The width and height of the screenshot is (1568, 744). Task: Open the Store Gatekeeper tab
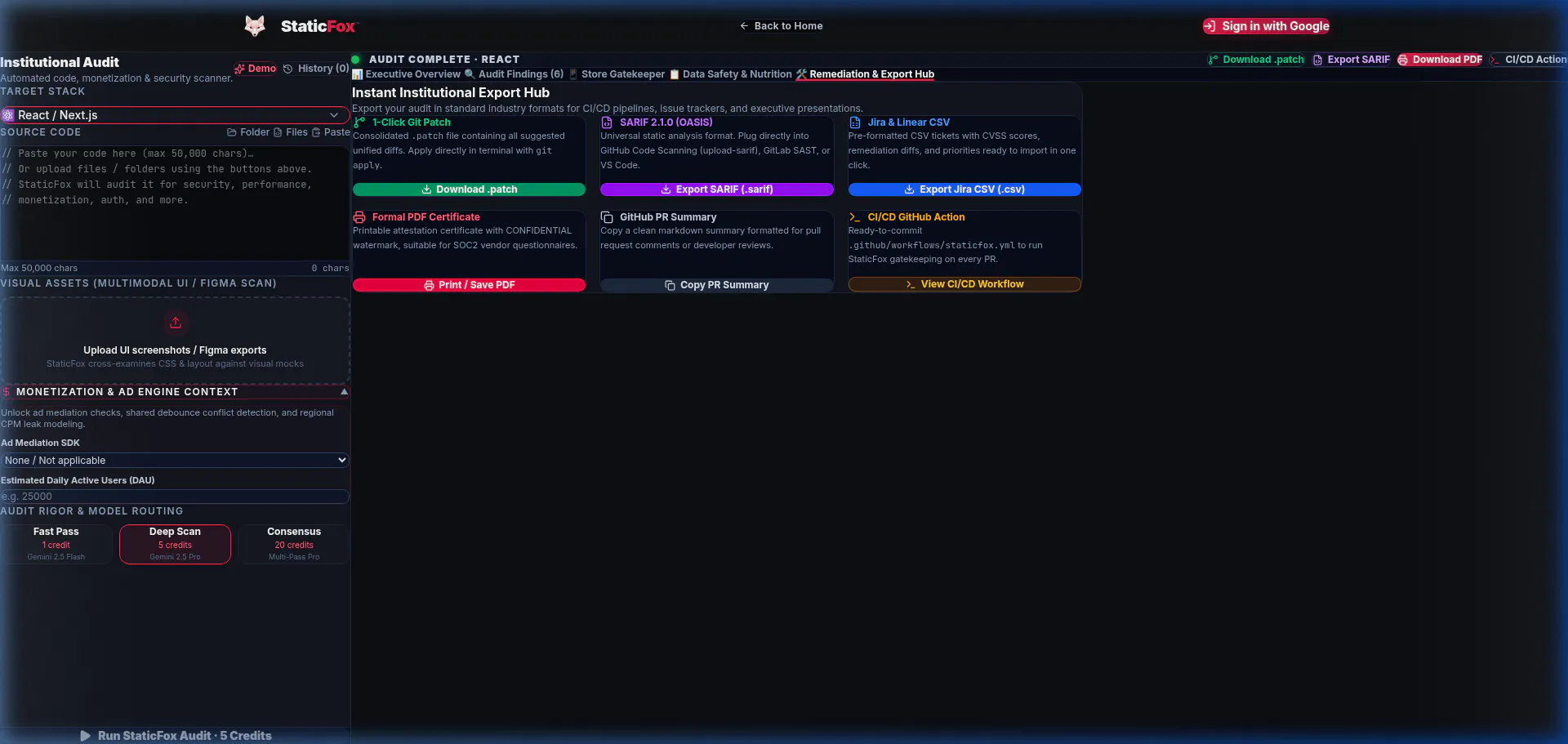click(617, 74)
